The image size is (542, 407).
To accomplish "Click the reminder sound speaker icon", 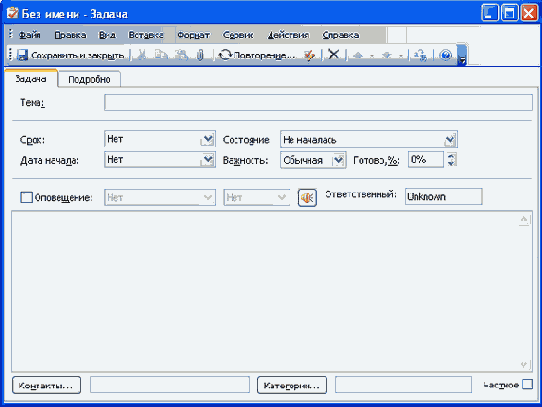I will click(307, 198).
